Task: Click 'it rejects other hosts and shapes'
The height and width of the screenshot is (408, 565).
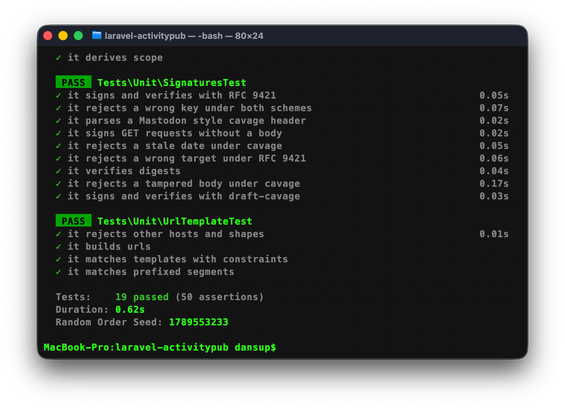Action: click(x=166, y=234)
